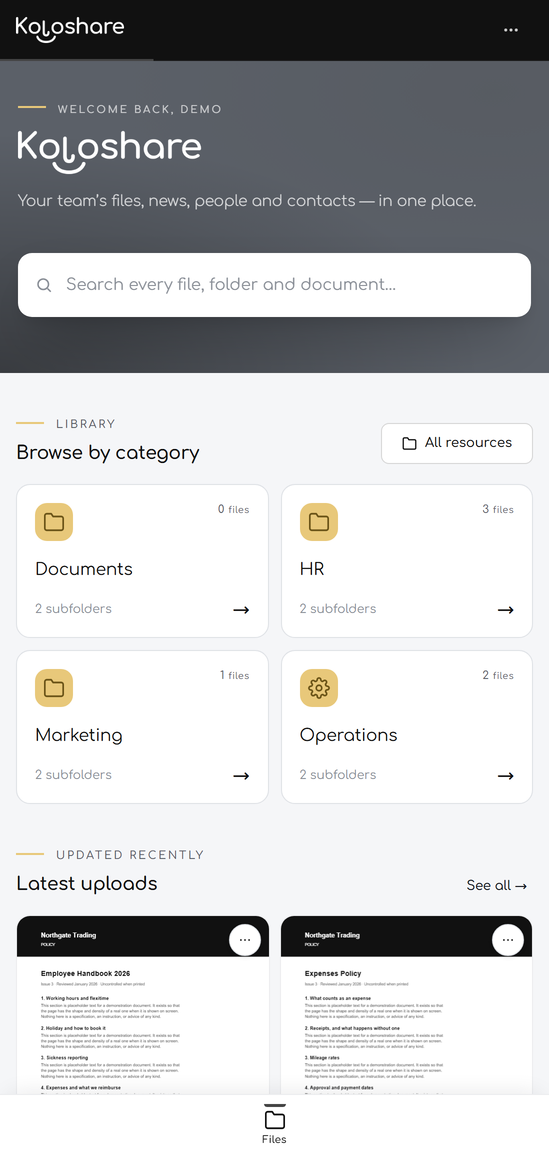
Task: Focus the search every file input field
Action: tap(274, 285)
